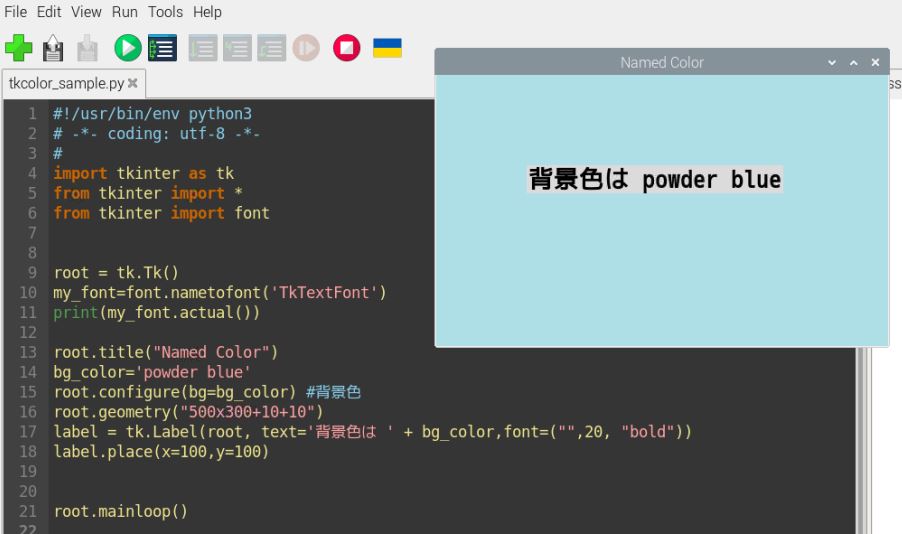
Task: Click line '# -*- coding: utf-8 -*-'
Action: (156, 134)
